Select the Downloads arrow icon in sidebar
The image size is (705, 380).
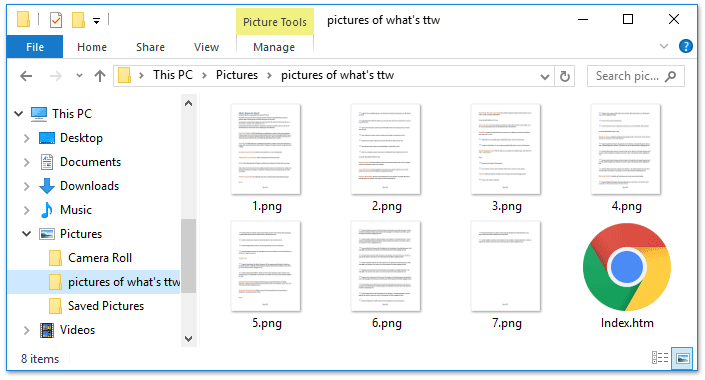[47, 186]
